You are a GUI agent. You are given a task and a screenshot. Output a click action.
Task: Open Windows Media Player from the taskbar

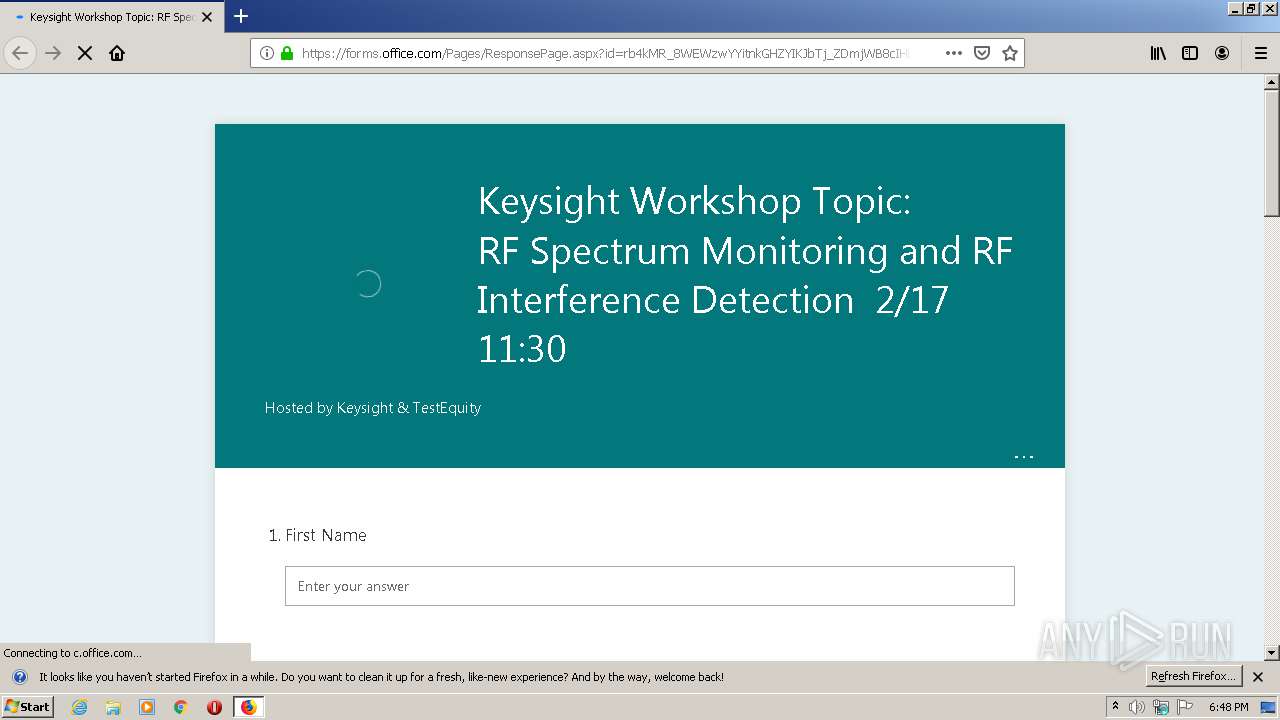coord(147,707)
